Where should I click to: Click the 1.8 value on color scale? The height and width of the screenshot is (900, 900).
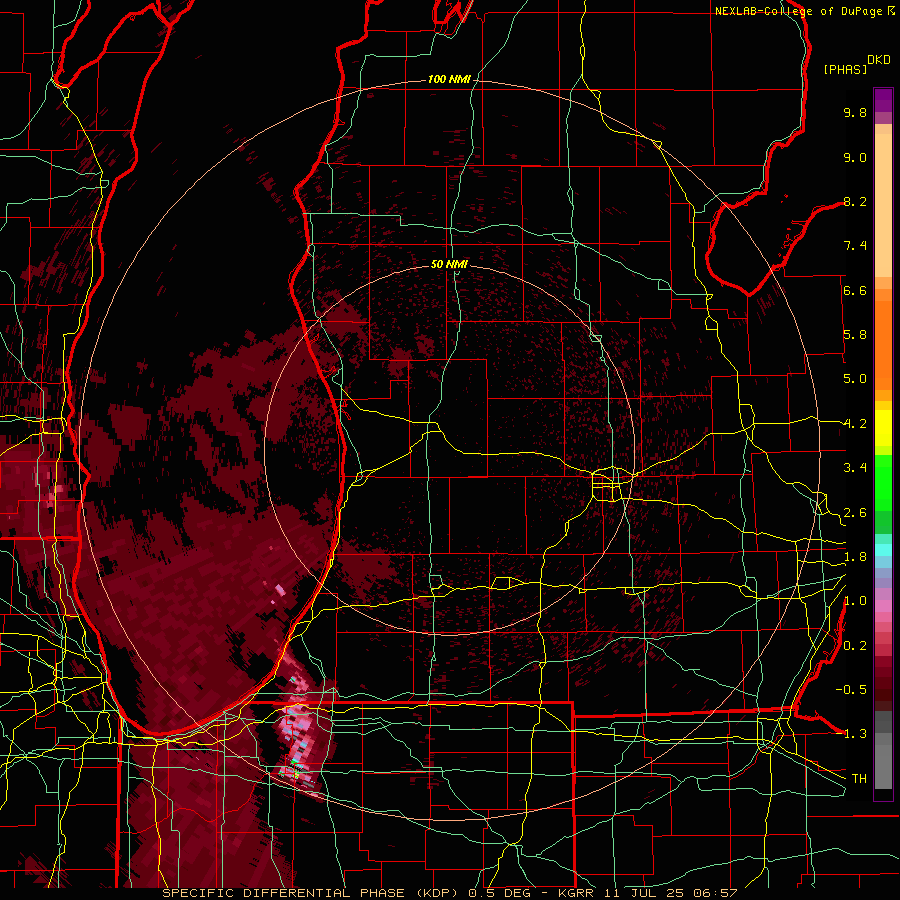pyautogui.click(x=855, y=557)
